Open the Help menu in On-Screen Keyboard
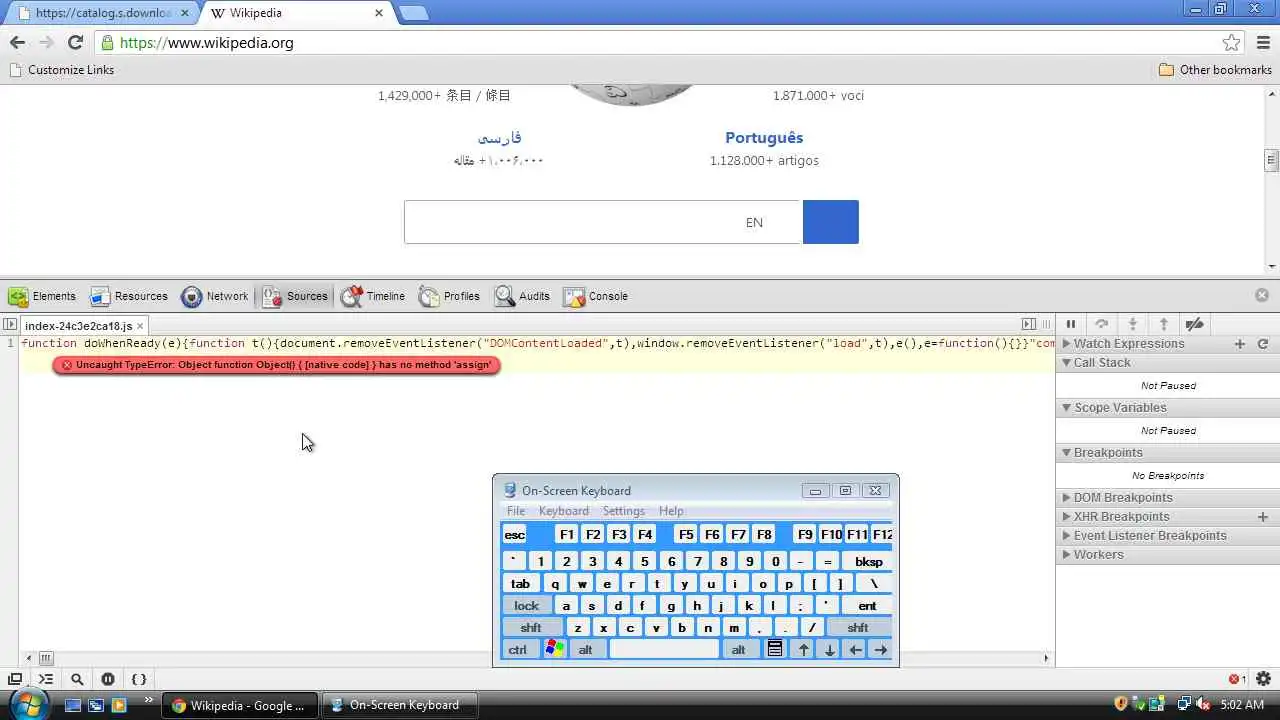Screen dimensions: 1280x720 (x=671, y=511)
